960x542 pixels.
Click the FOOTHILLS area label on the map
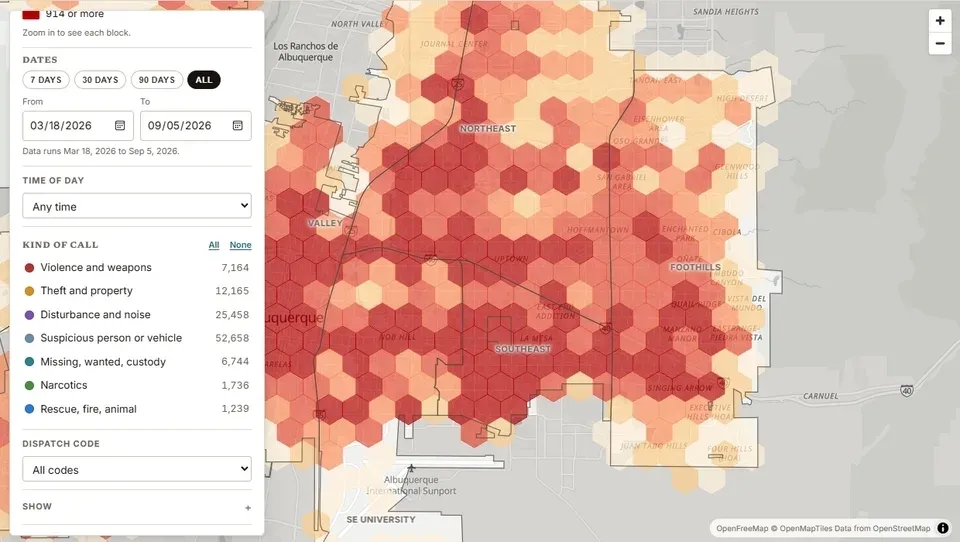[695, 268]
